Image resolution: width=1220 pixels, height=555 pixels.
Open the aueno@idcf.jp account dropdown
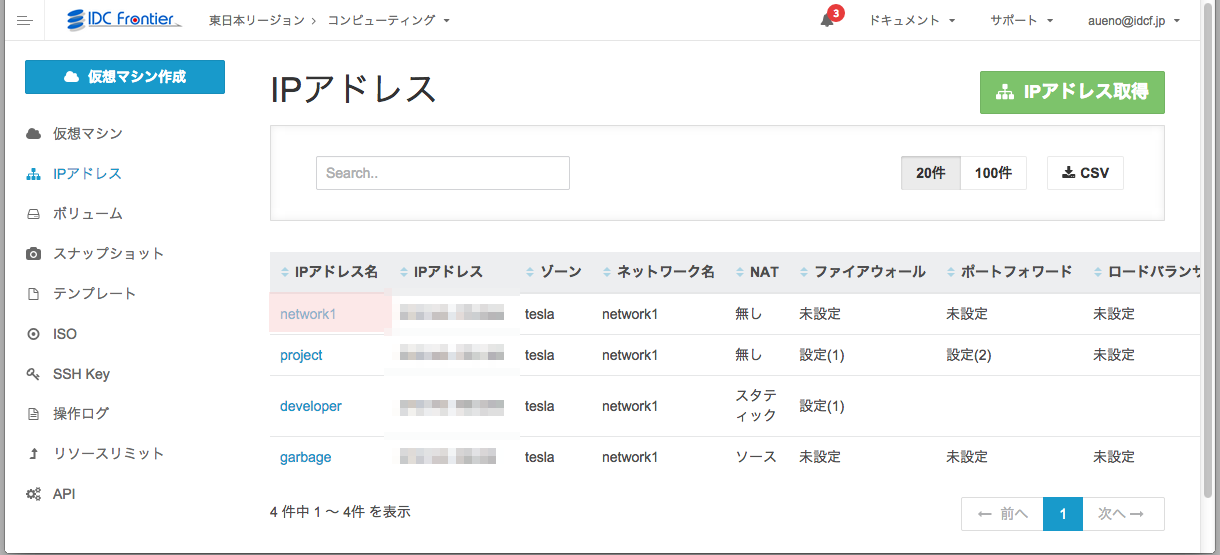1134,20
